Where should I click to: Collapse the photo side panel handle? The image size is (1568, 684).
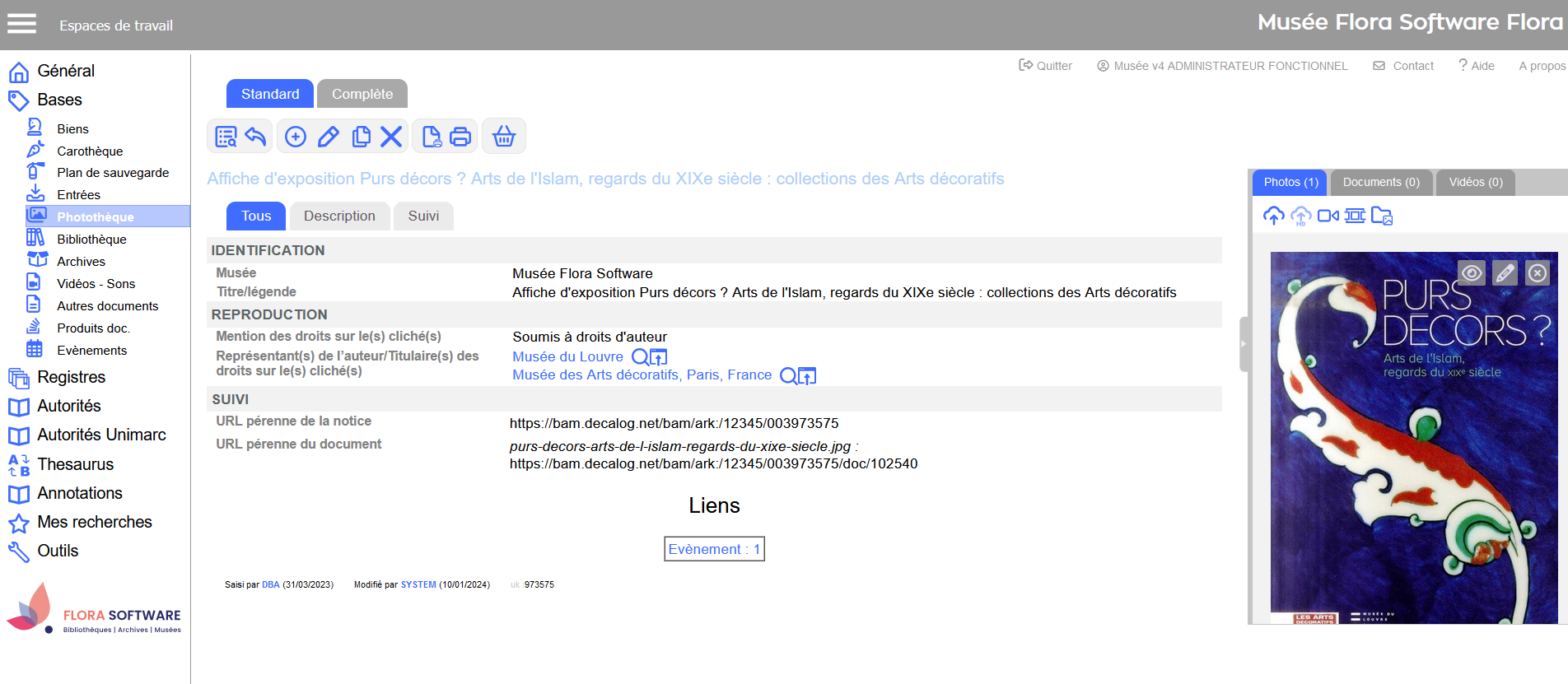click(1244, 344)
